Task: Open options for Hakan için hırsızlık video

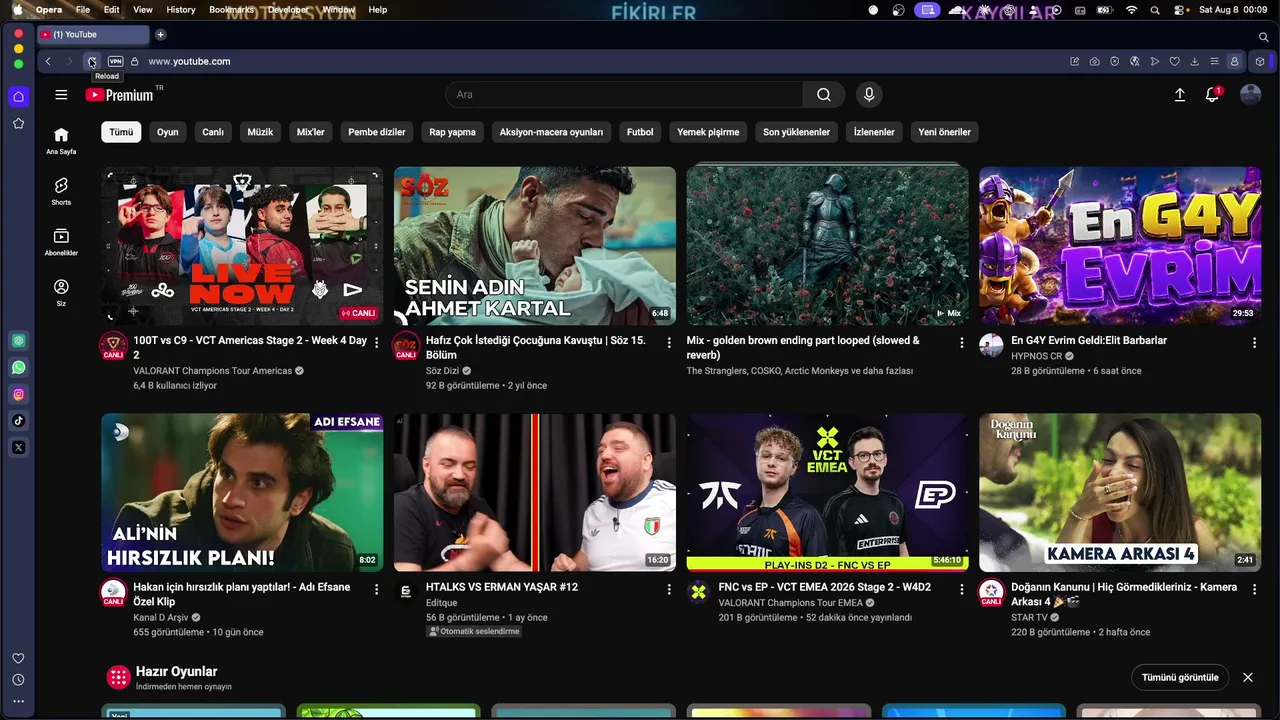Action: click(x=377, y=590)
